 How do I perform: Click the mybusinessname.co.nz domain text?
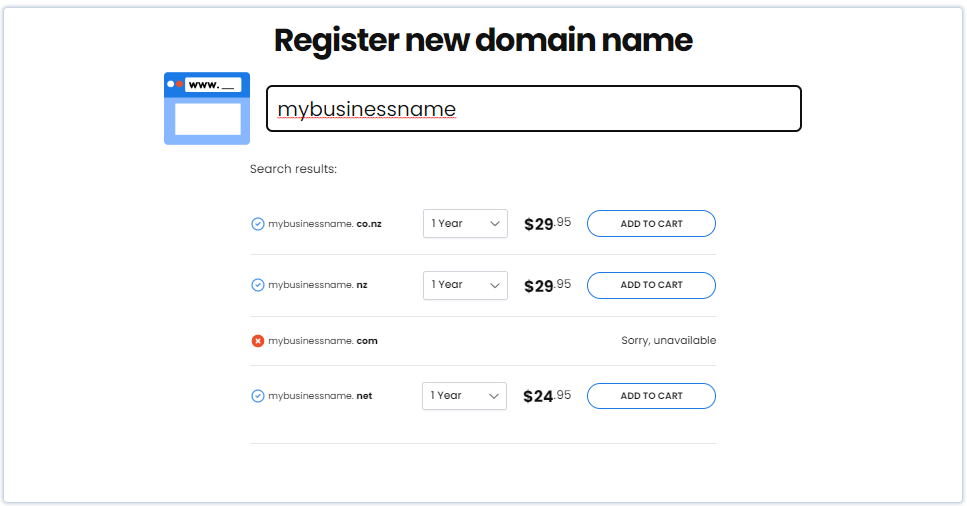[x=325, y=224]
